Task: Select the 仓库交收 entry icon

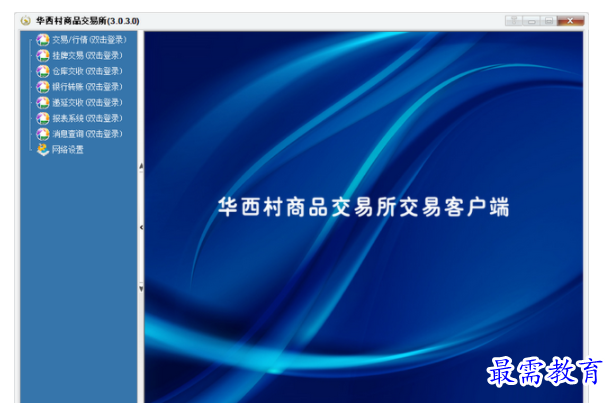Action: pos(43,71)
